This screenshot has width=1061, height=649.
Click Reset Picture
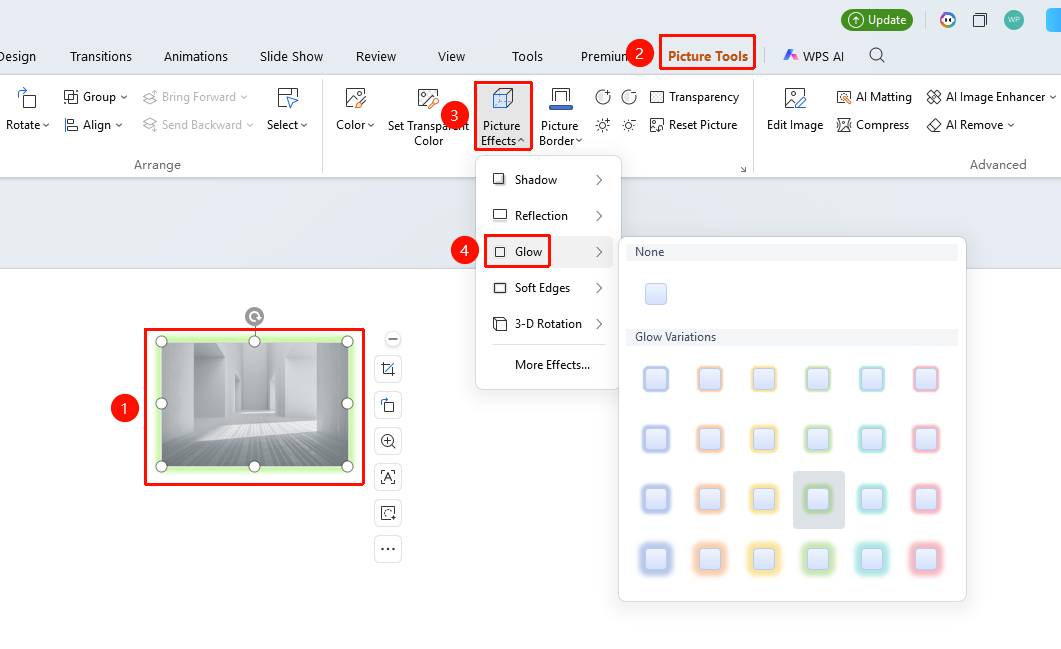tap(694, 125)
